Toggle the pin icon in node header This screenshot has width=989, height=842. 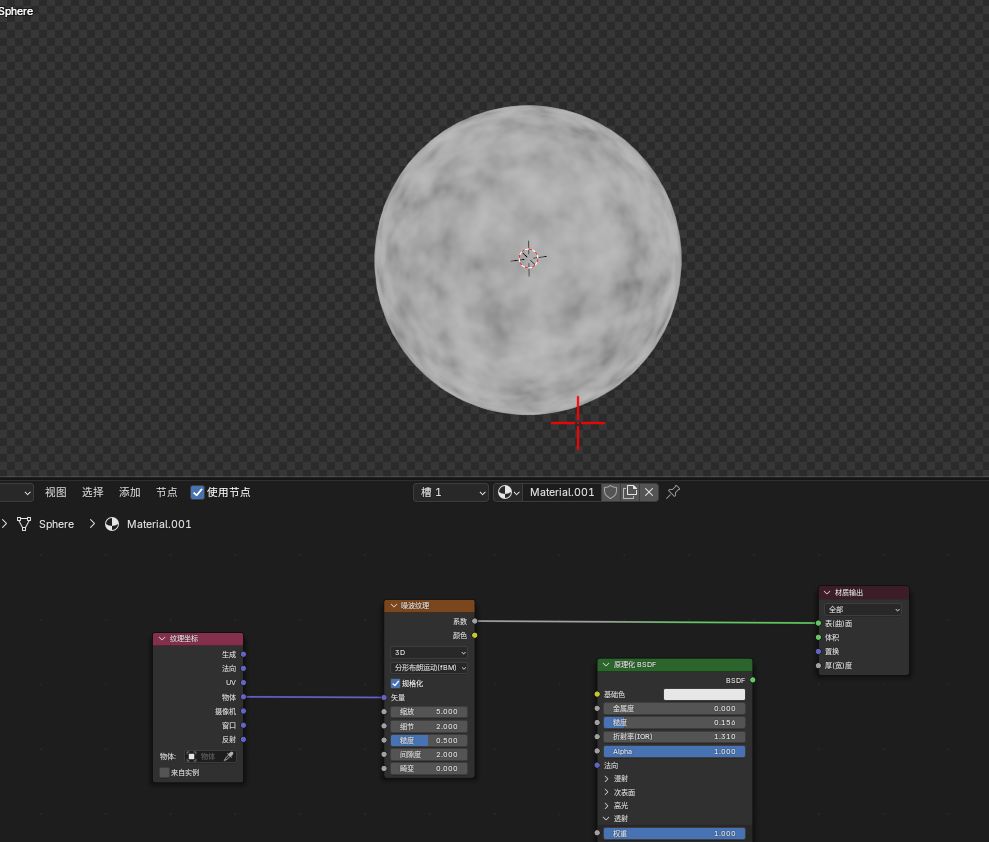click(x=673, y=492)
